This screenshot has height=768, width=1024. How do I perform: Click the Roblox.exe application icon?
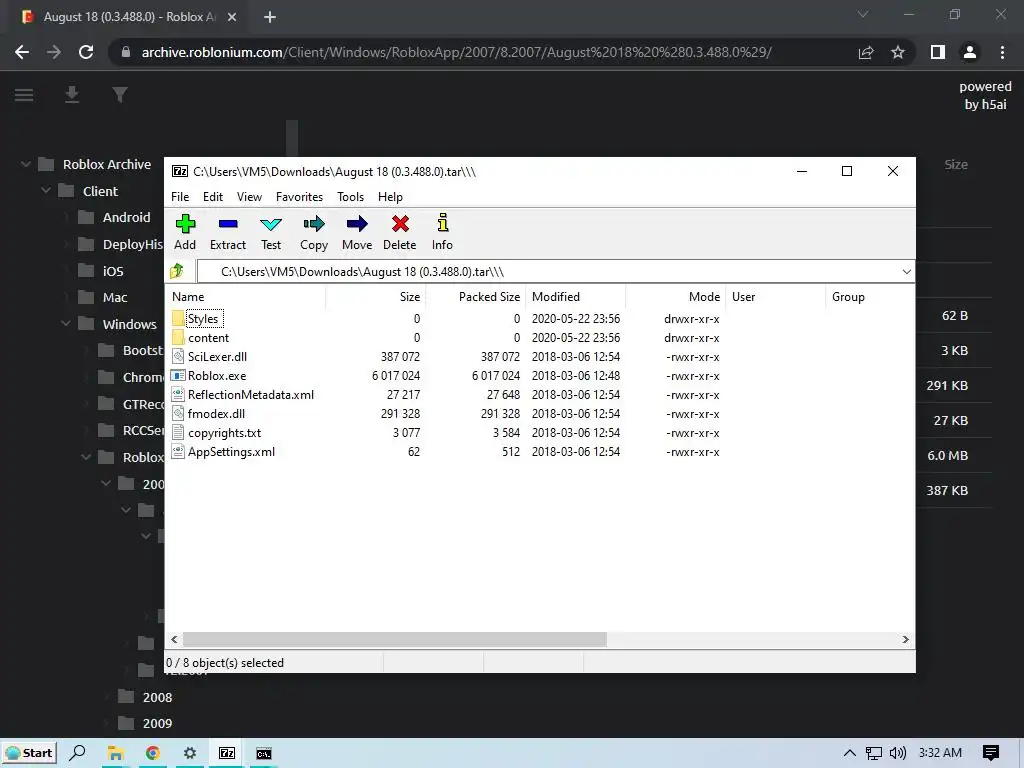178,376
